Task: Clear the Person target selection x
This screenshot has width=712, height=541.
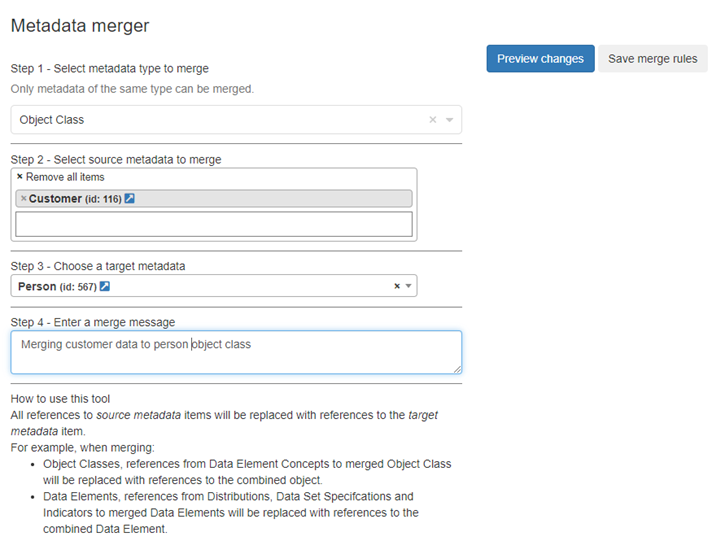Action: pyautogui.click(x=396, y=287)
